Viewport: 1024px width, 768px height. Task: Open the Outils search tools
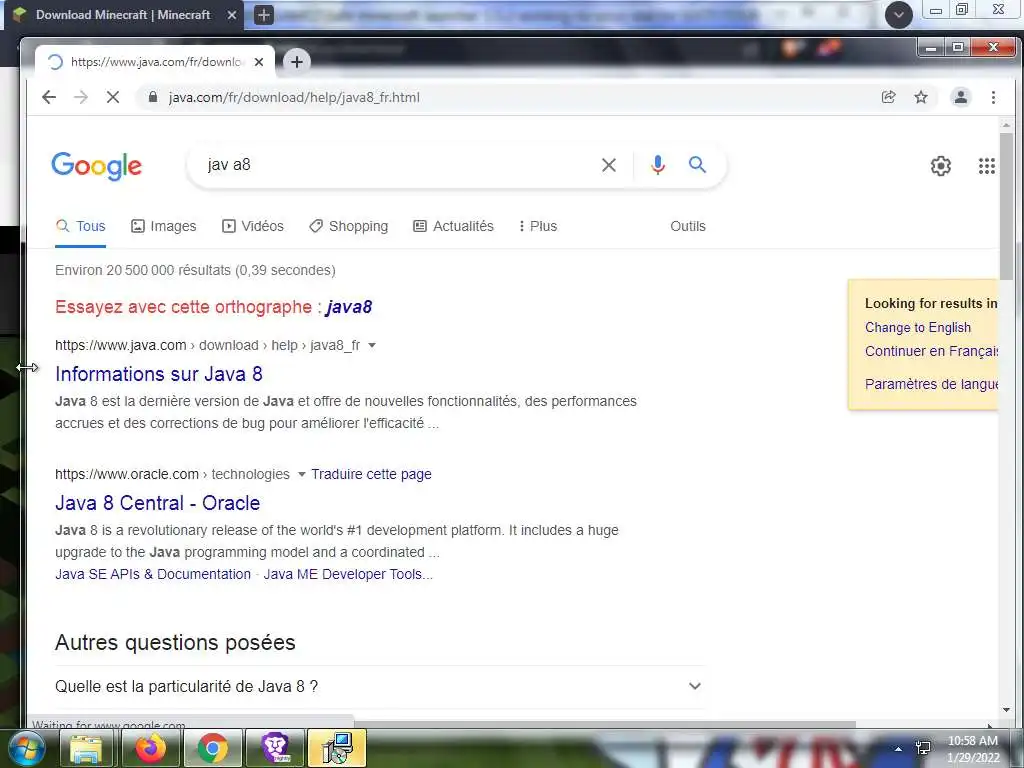point(688,226)
